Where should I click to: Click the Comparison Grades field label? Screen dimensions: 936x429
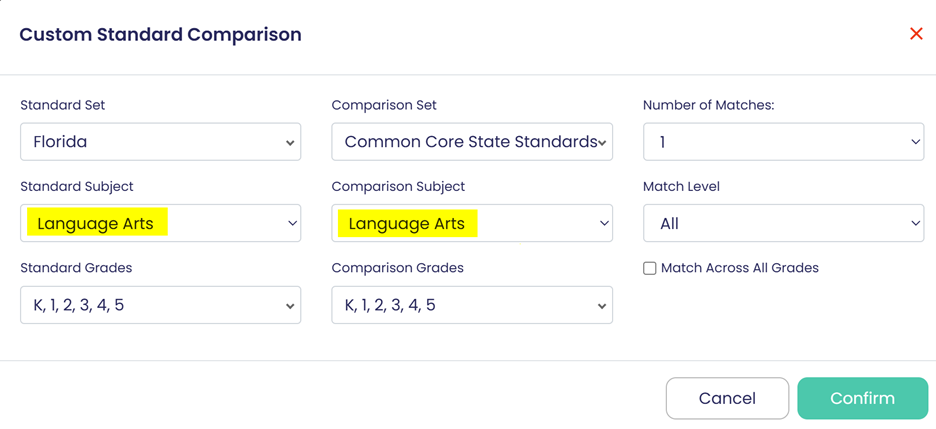pyautogui.click(x=397, y=268)
